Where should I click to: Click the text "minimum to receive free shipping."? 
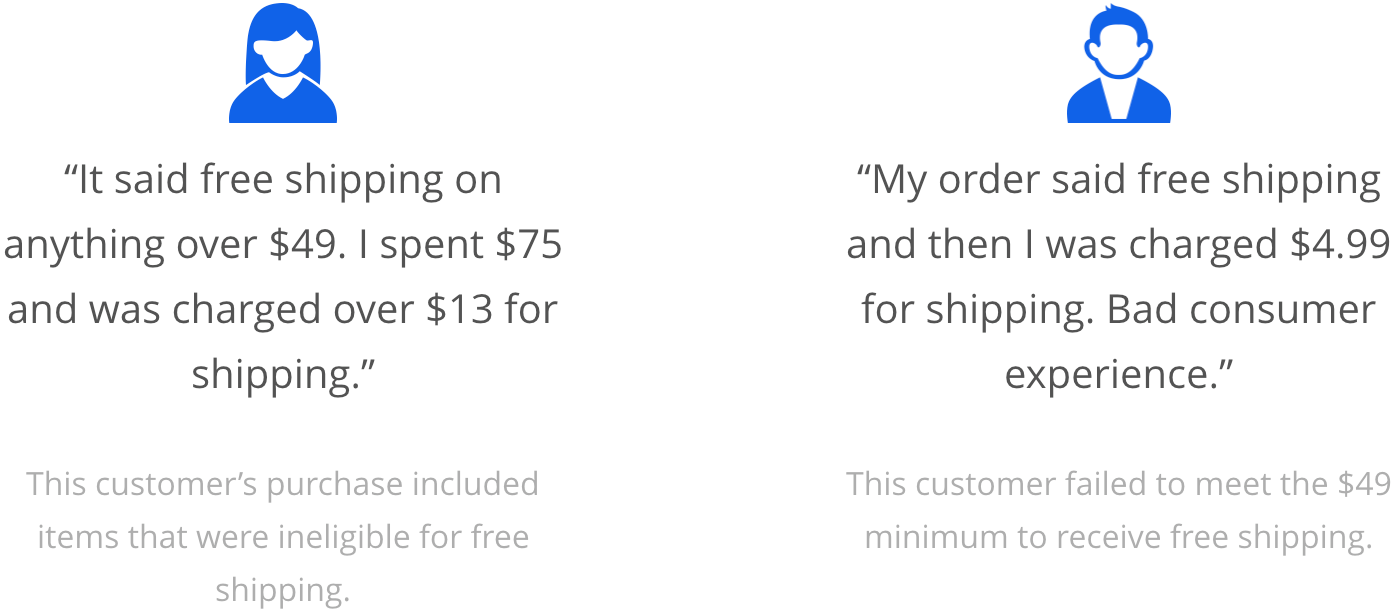(1119, 537)
